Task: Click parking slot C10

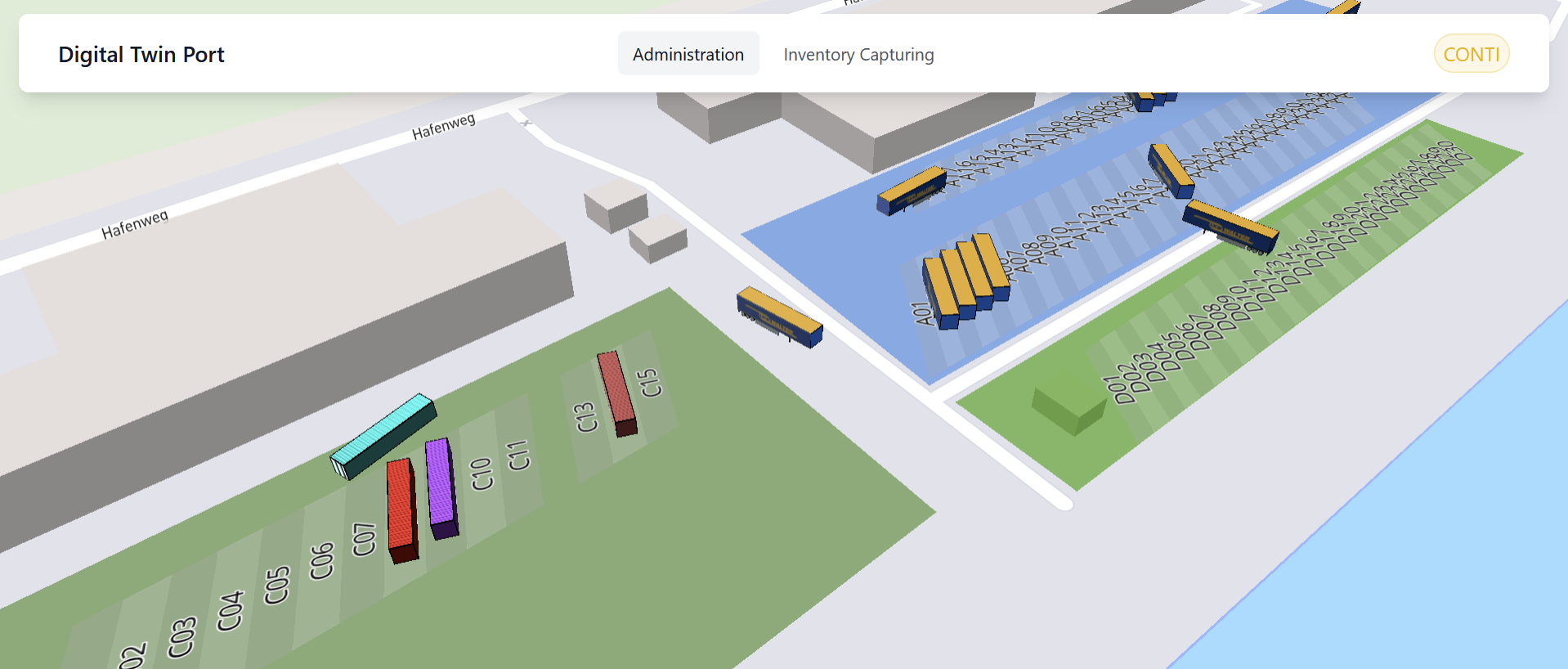Action: pos(482,473)
